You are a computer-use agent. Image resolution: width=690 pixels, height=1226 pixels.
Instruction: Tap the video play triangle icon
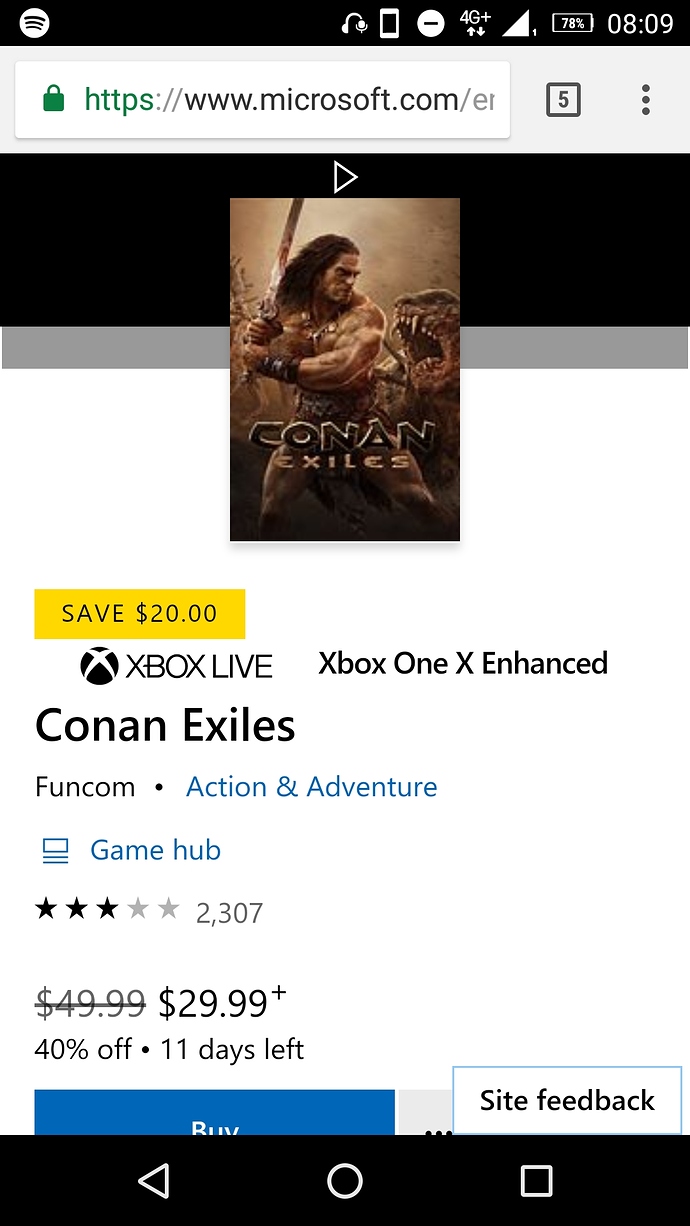coord(345,178)
